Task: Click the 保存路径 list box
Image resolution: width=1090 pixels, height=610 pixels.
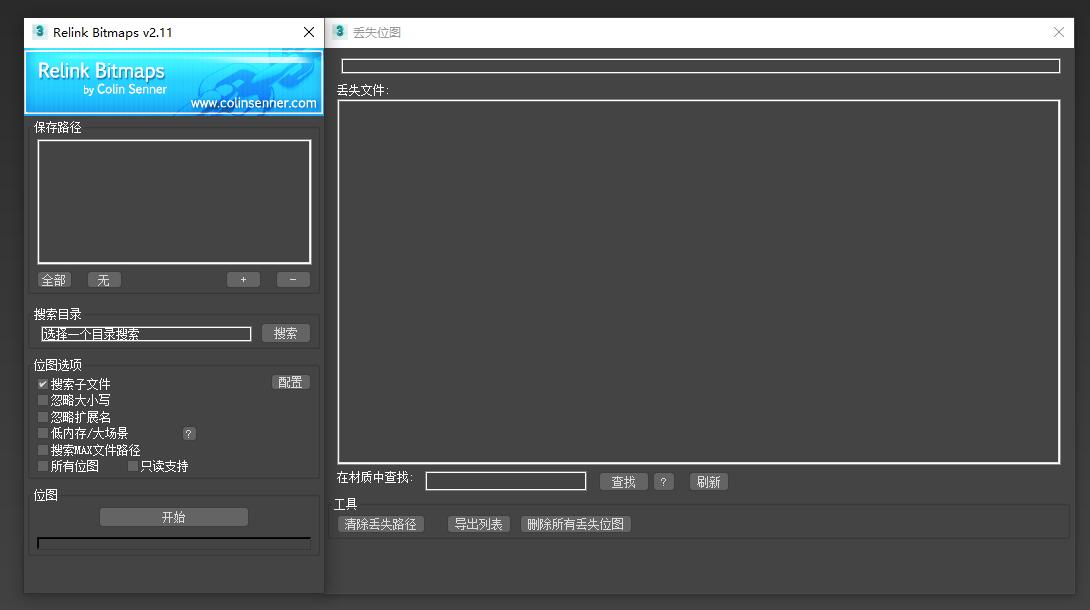Action: coord(174,201)
